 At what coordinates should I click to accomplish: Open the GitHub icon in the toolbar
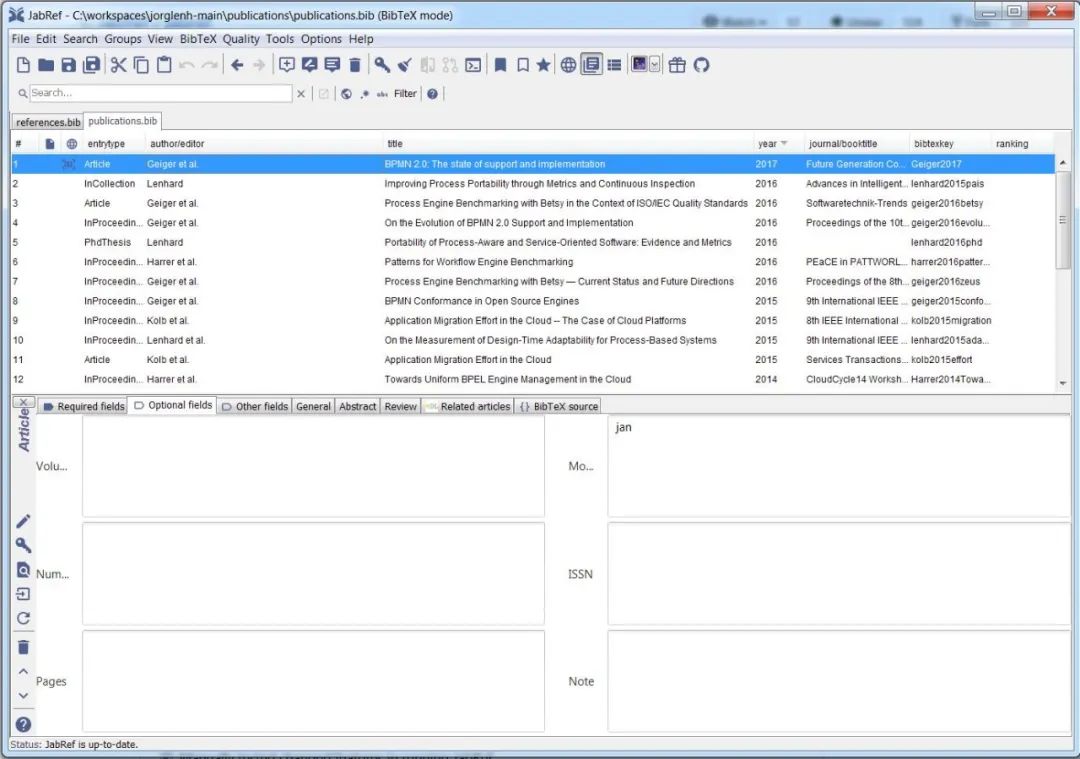pos(701,65)
